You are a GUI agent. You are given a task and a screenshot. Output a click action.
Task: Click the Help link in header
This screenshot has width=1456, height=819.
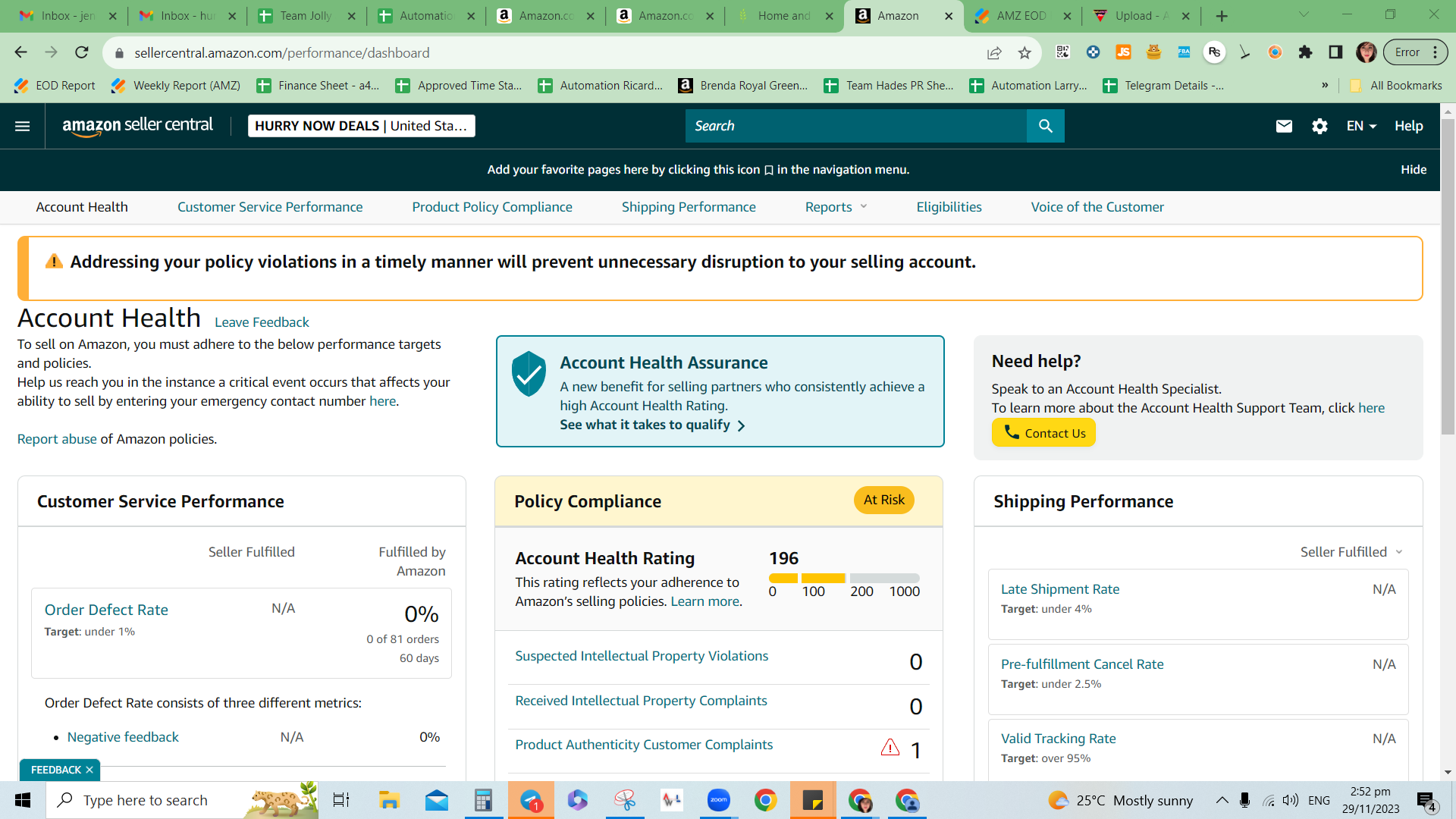(x=1408, y=126)
